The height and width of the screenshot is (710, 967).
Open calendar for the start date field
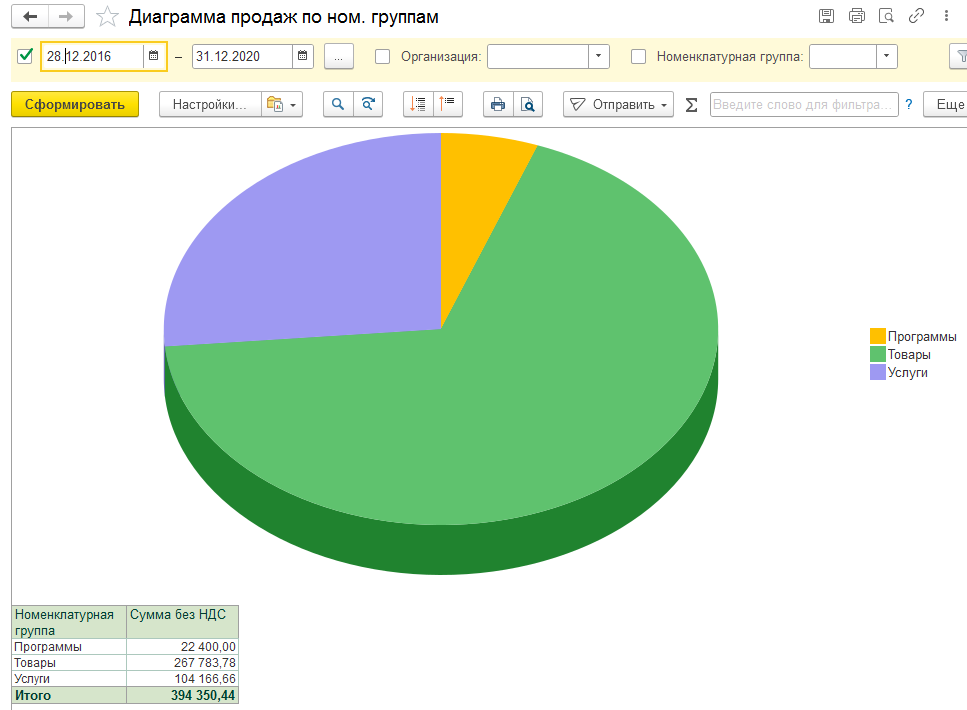(x=154, y=56)
